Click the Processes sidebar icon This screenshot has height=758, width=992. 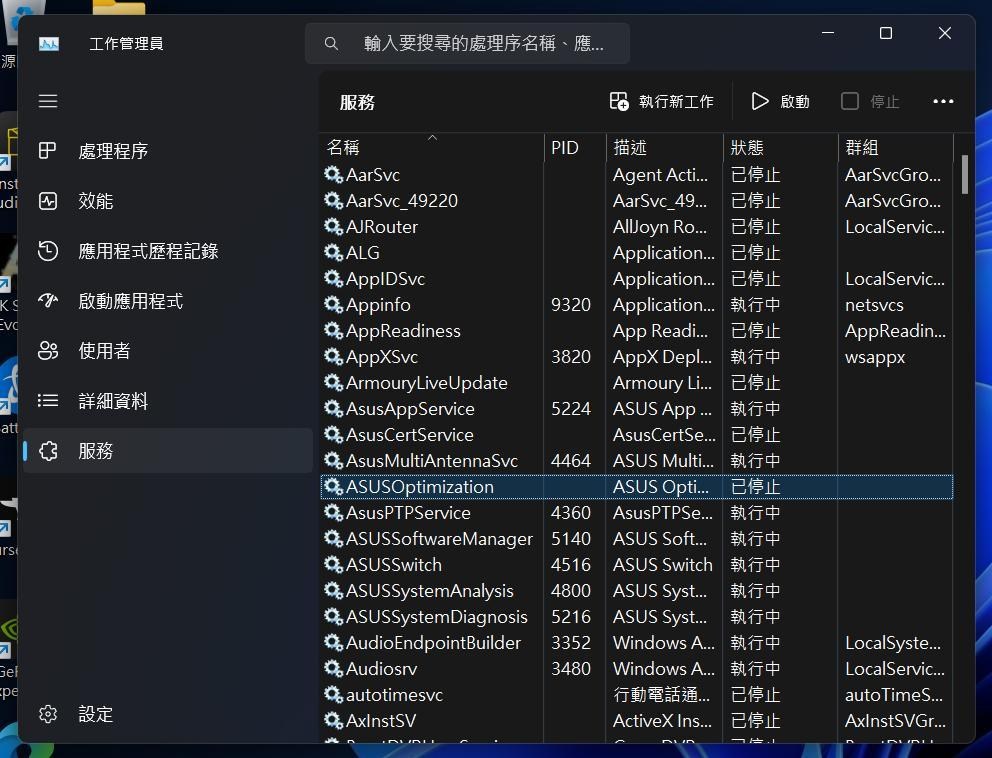[x=47, y=151]
